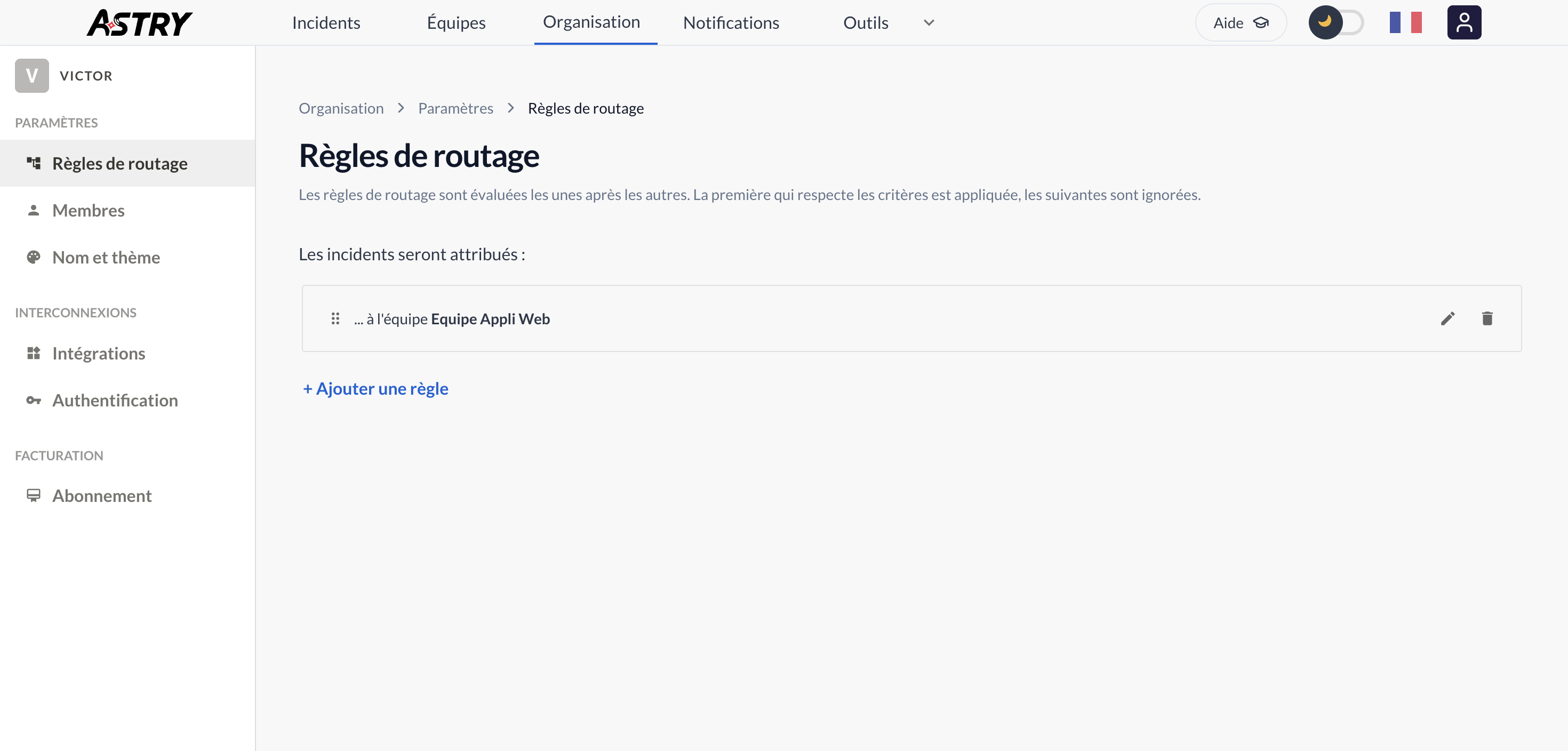This screenshot has width=1568, height=751.
Task: Open the Équipes tab
Action: click(x=456, y=23)
